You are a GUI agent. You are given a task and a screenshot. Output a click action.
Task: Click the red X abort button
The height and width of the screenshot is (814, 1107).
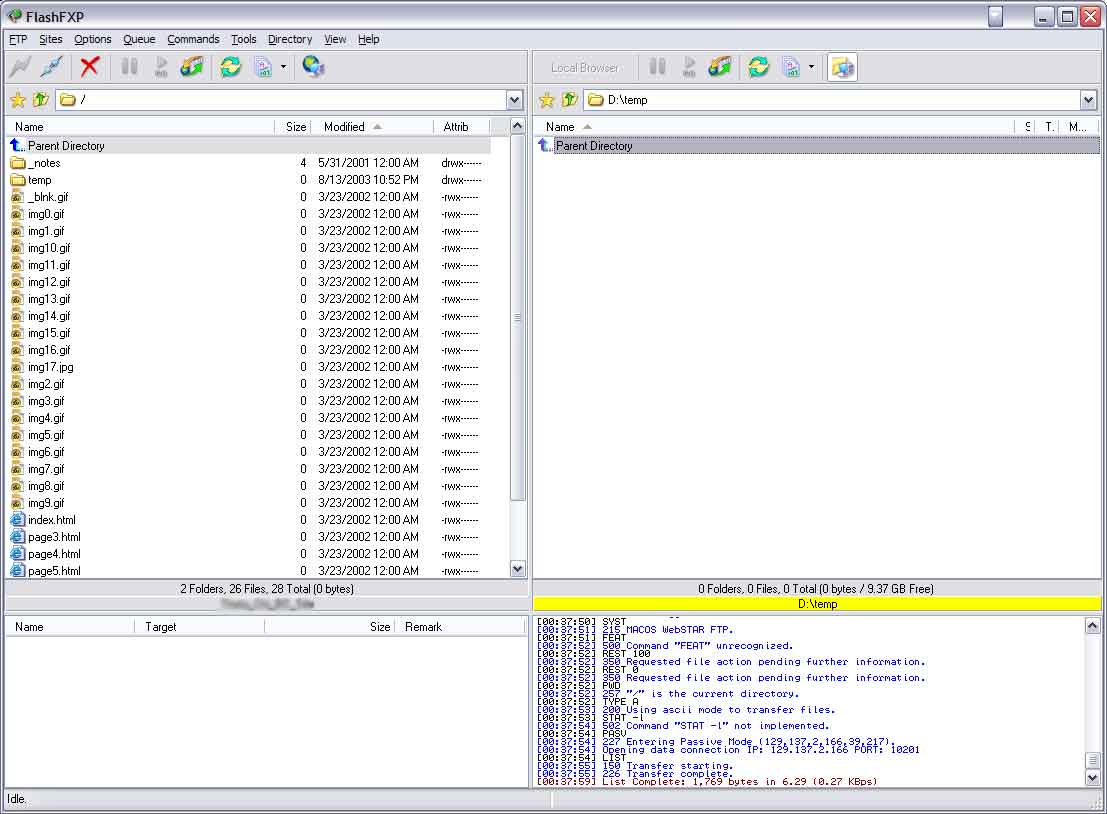[90, 67]
